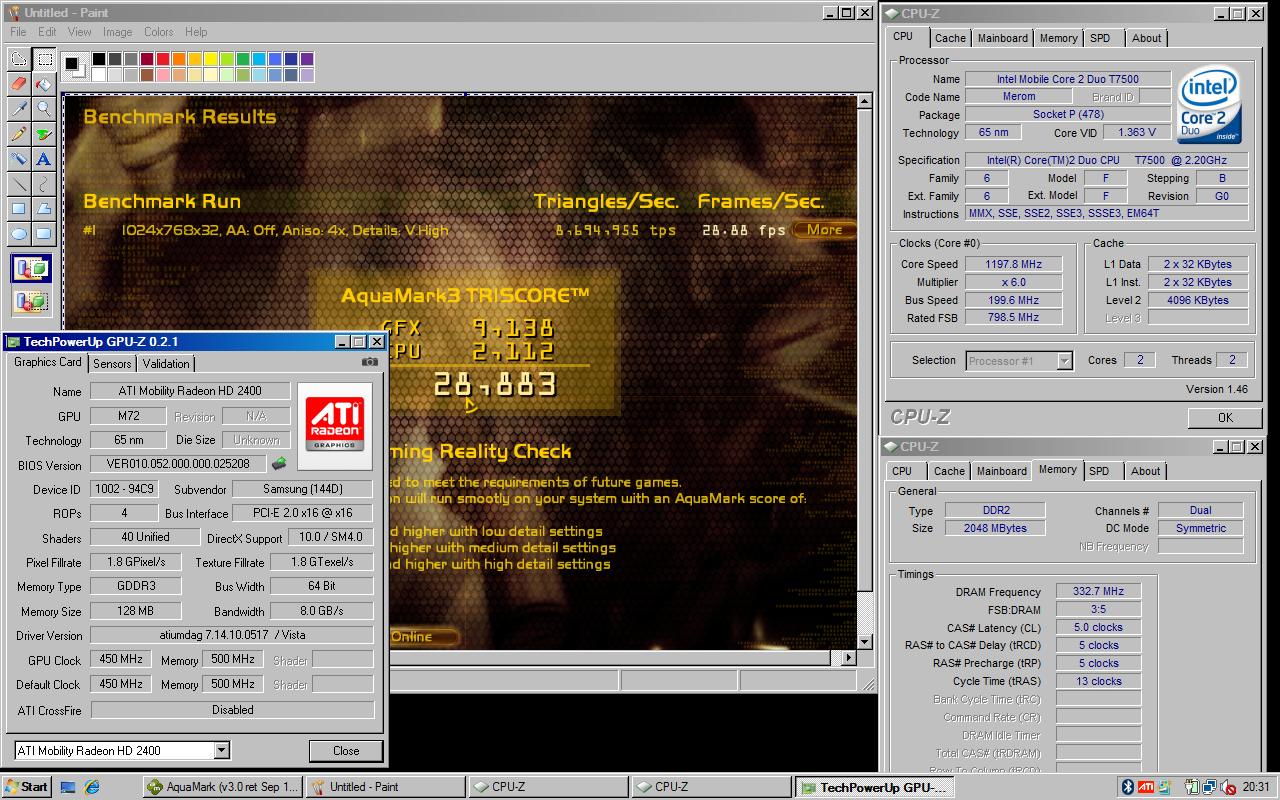Open the Processor #1 selection dropdown
This screenshot has height=800, width=1280.
[1065, 361]
